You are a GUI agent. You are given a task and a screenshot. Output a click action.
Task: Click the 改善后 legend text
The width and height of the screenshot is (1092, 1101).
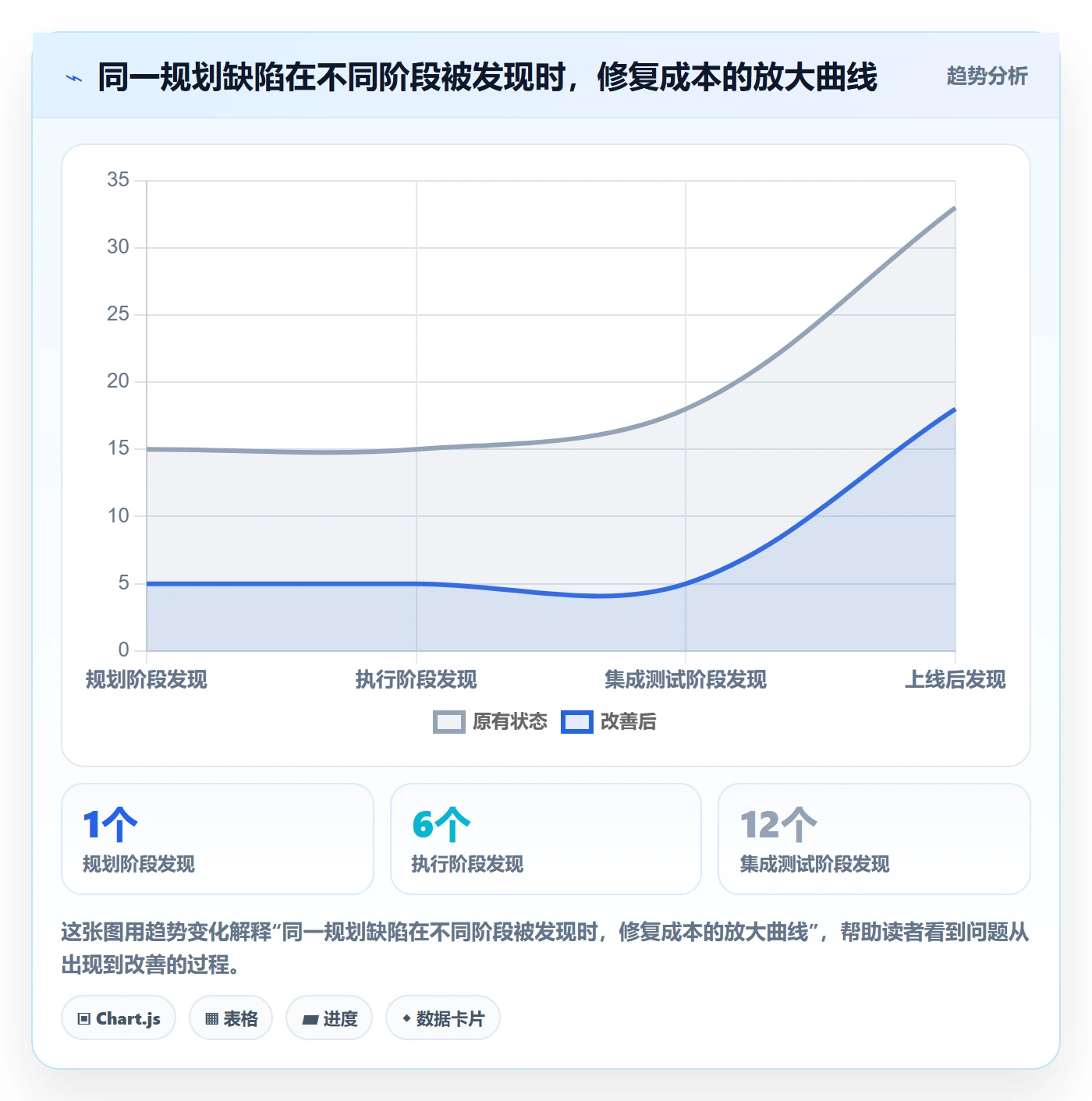point(628,722)
